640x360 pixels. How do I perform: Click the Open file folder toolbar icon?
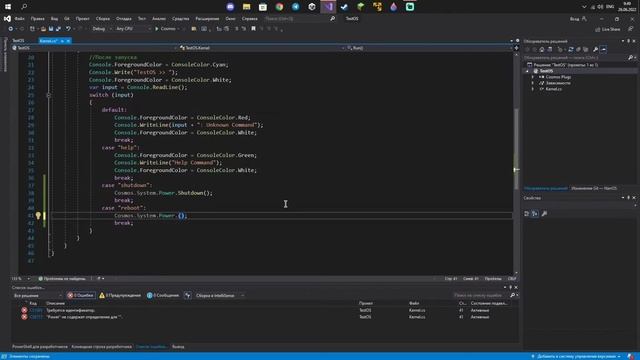pyautogui.click(x=43, y=29)
